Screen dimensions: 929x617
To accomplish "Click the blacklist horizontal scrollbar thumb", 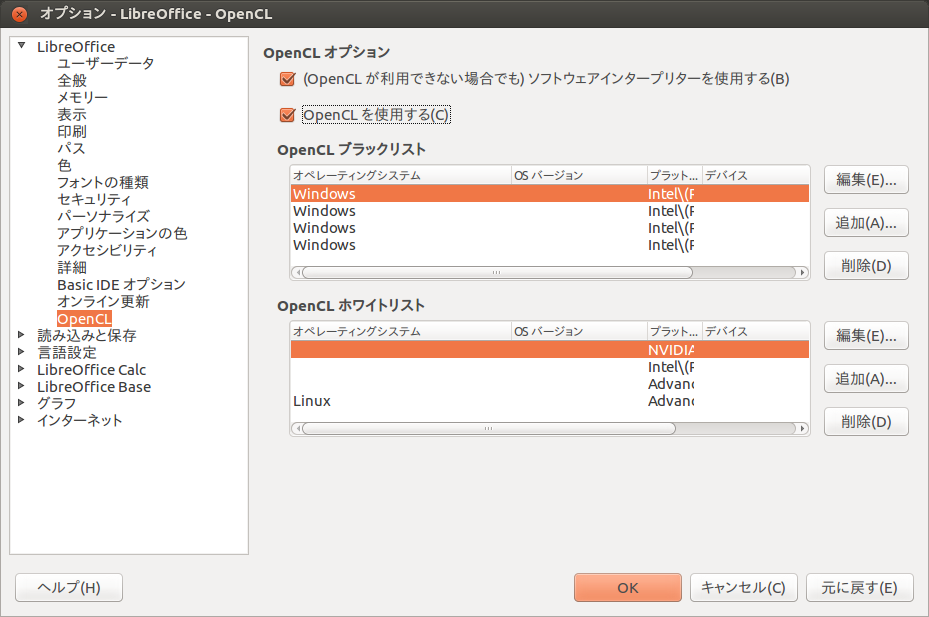I will pyautogui.click(x=497, y=273).
